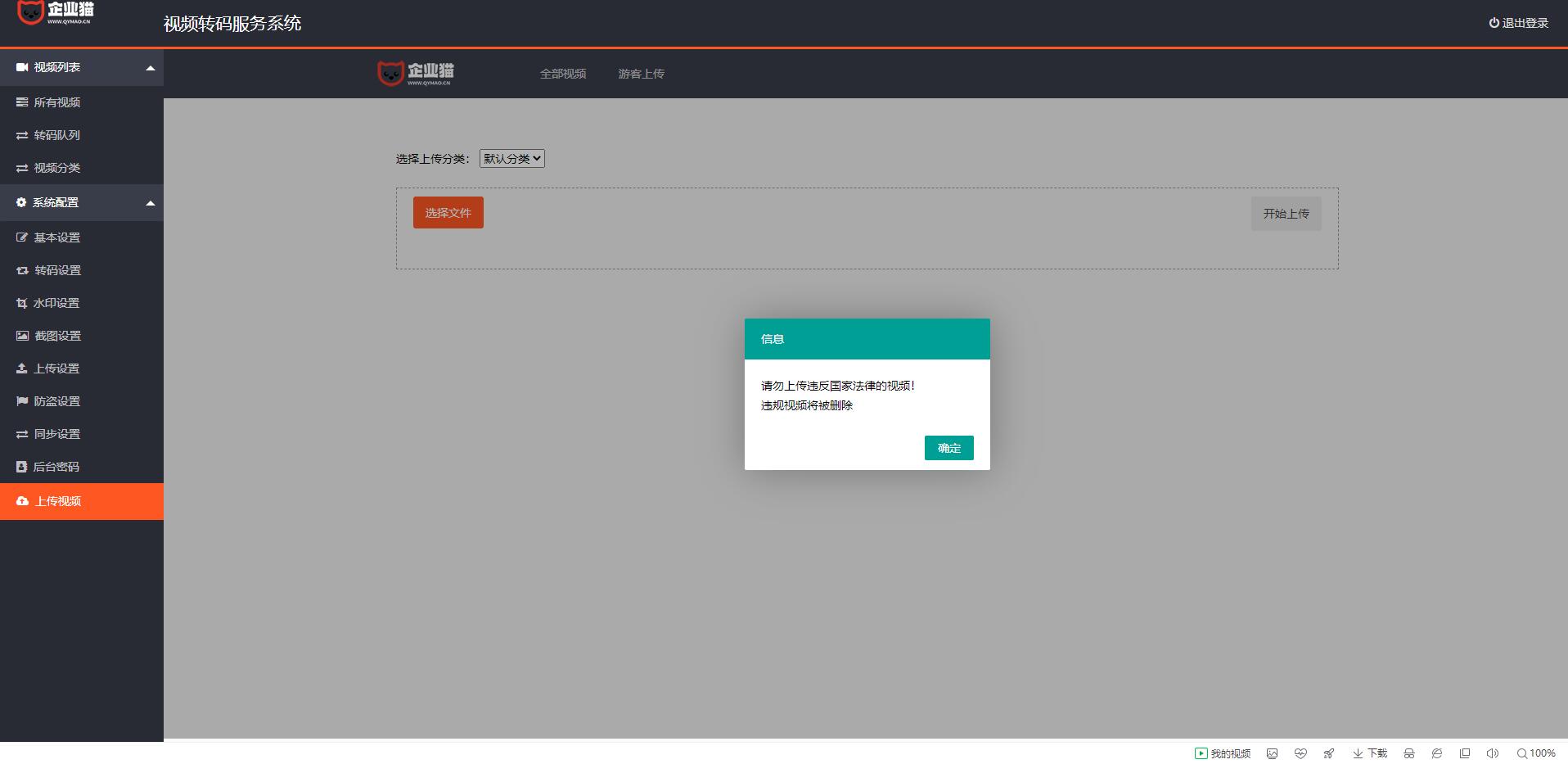Open the 默认分类 upload category dropdown
This screenshot has height=764, width=1568.
click(511, 159)
